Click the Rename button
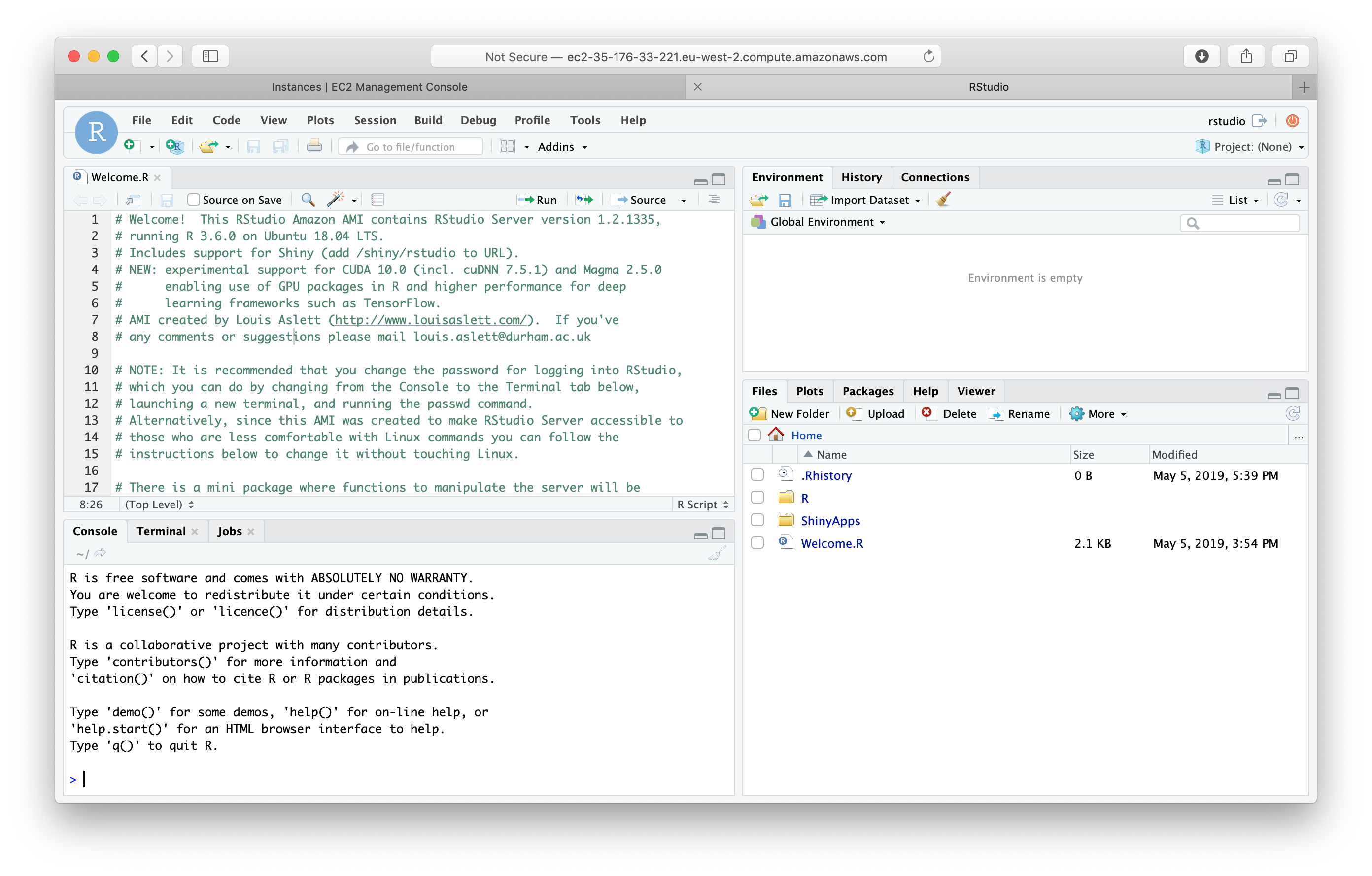The width and height of the screenshot is (1372, 876). point(1019,413)
